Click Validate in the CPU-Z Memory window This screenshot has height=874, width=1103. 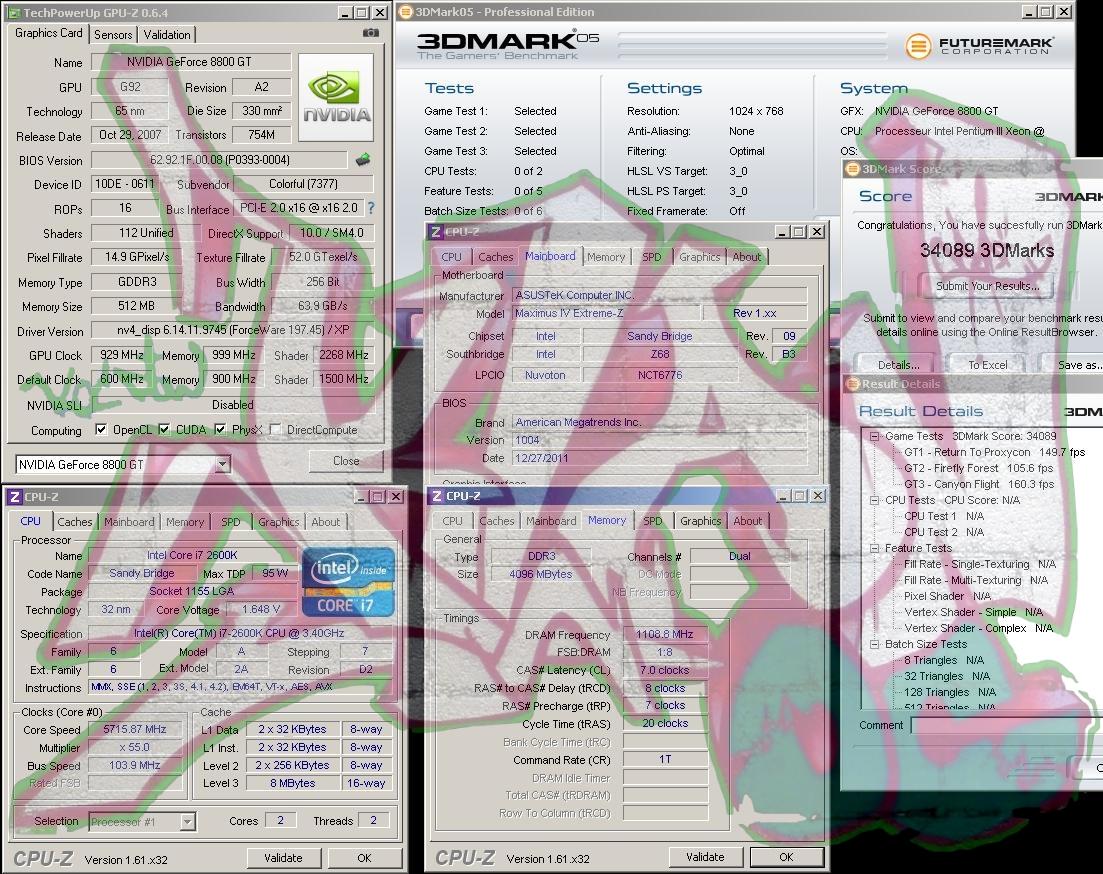[x=705, y=856]
